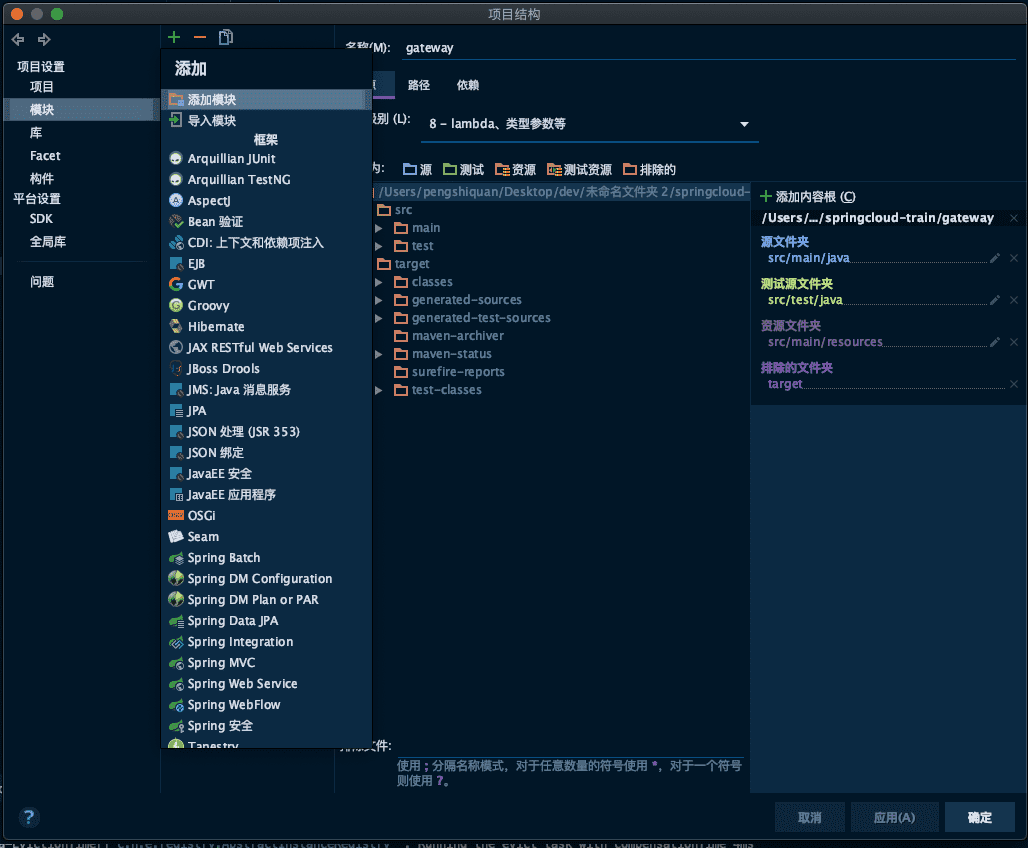1028x848 pixels.
Task: Unexclude the target folder
Action: (x=1014, y=384)
